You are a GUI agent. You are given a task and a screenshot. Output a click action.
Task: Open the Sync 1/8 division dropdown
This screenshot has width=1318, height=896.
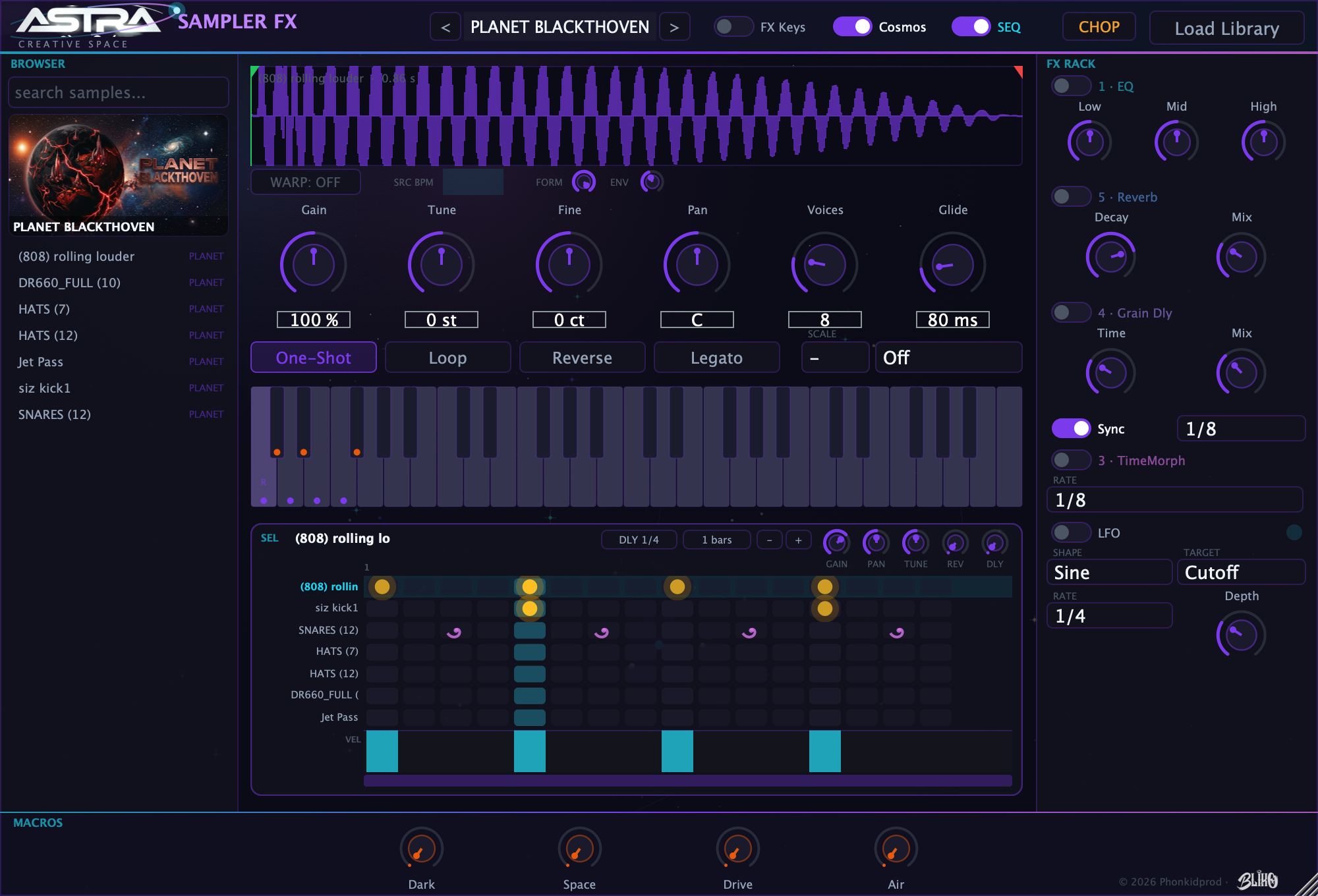coord(1241,428)
